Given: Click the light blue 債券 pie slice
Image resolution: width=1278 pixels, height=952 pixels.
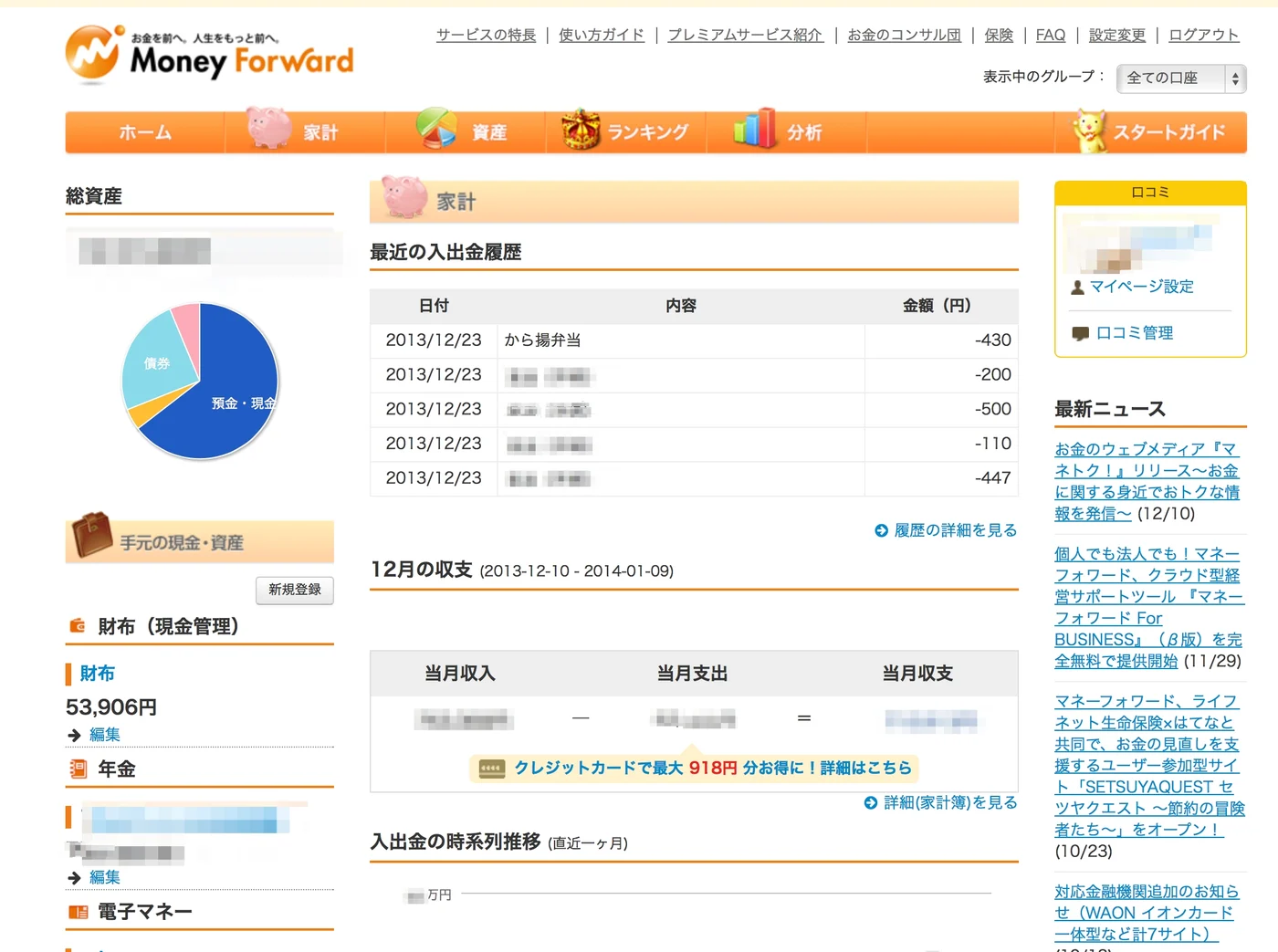Looking at the screenshot, I should point(155,362).
